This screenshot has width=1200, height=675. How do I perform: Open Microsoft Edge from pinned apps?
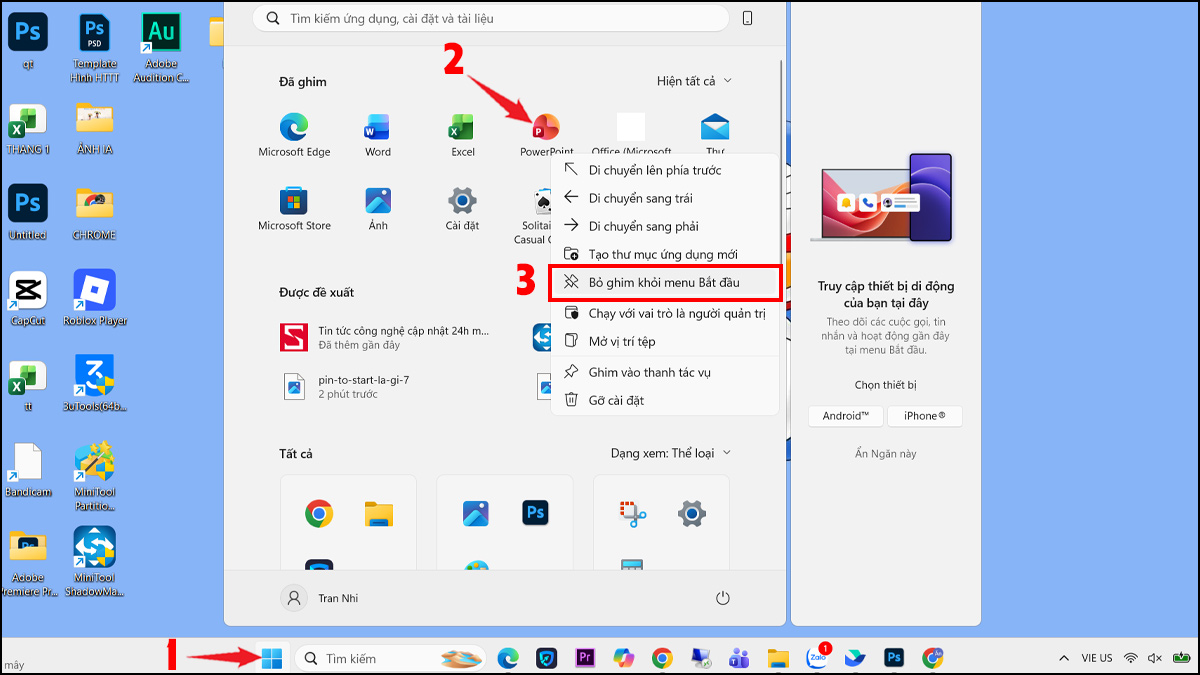click(294, 135)
